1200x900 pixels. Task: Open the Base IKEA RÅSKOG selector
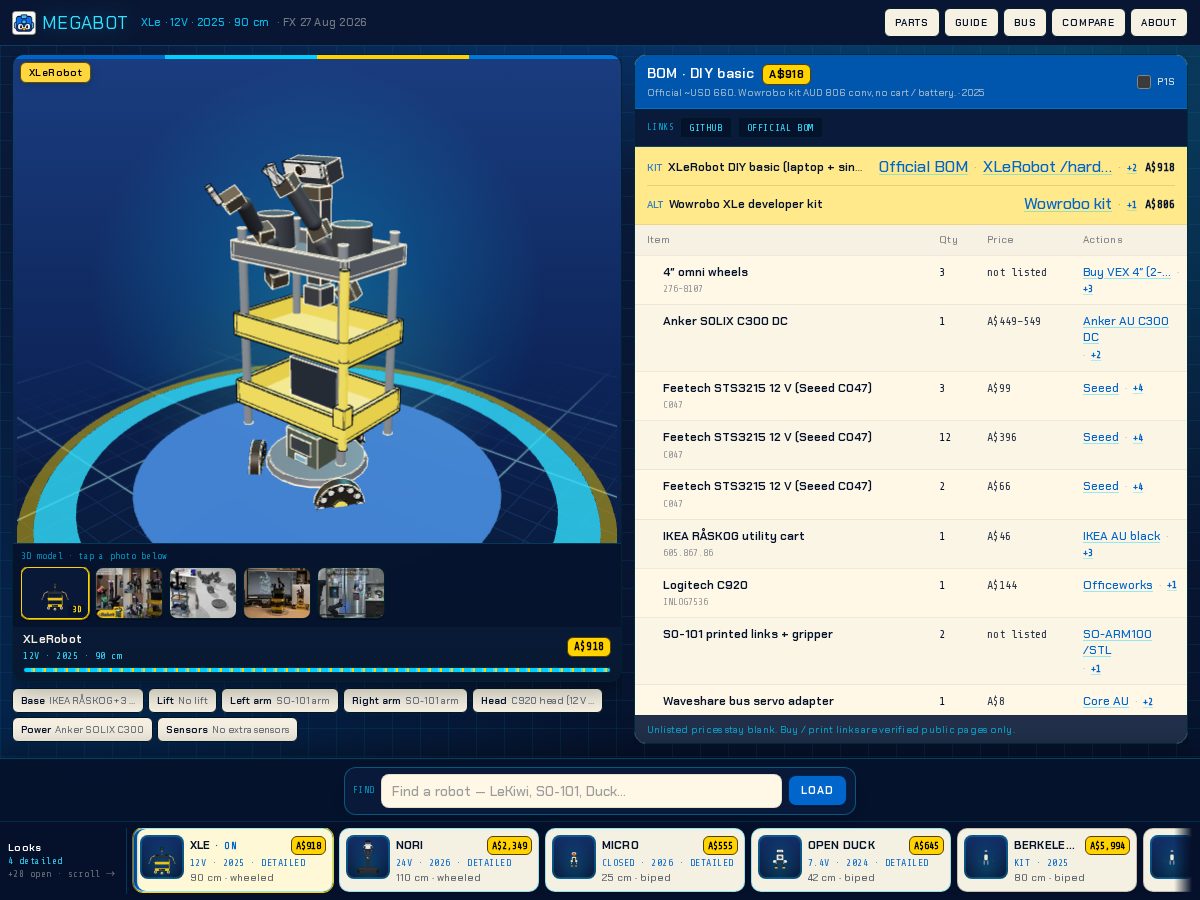78,701
